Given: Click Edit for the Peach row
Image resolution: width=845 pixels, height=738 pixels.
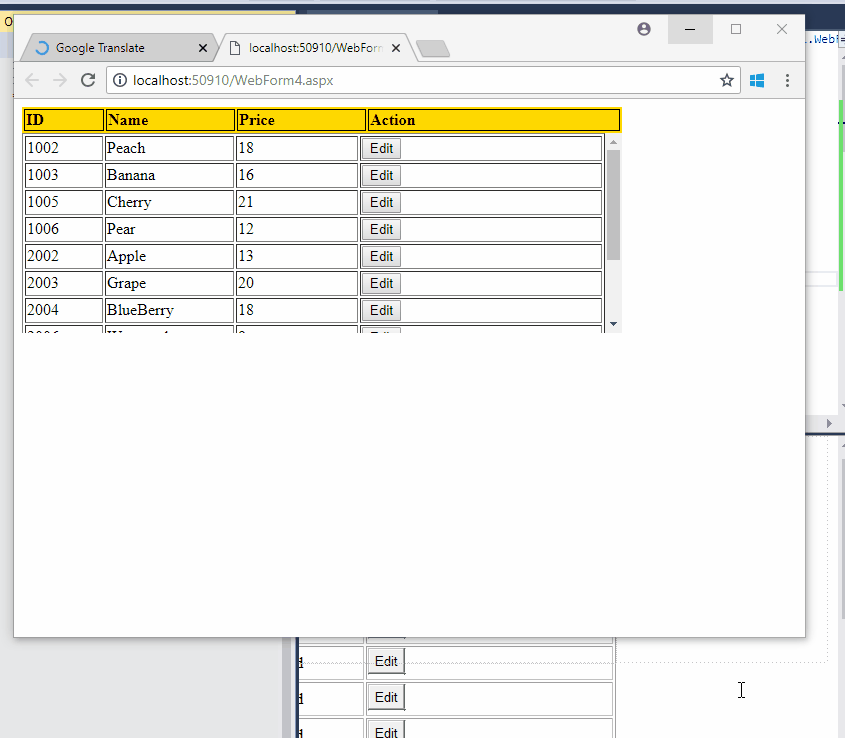Looking at the screenshot, I should click(380, 148).
